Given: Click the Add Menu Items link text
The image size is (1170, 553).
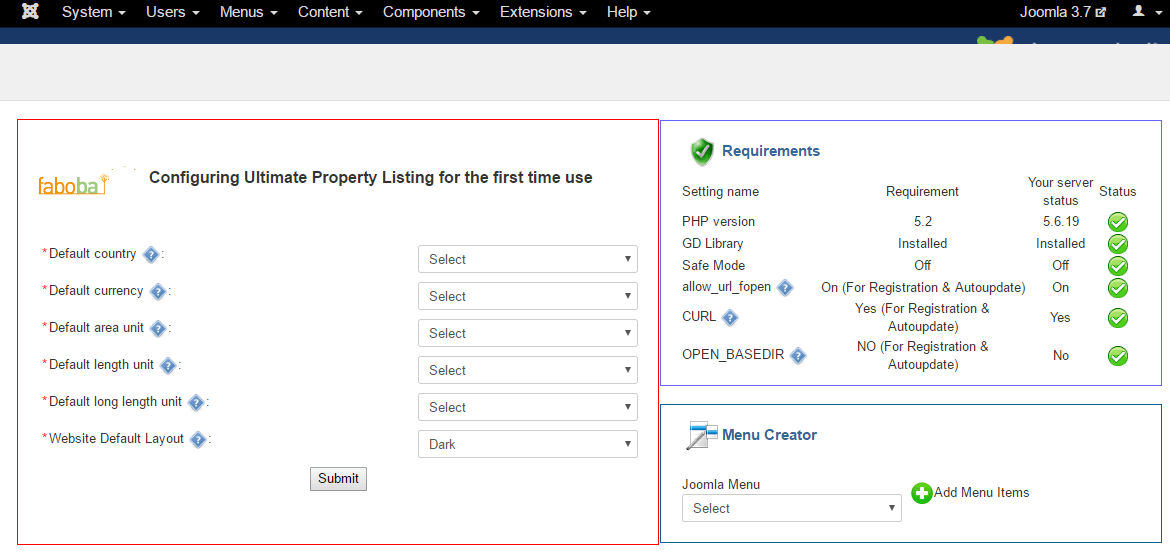Looking at the screenshot, I should pyautogui.click(x=981, y=493).
